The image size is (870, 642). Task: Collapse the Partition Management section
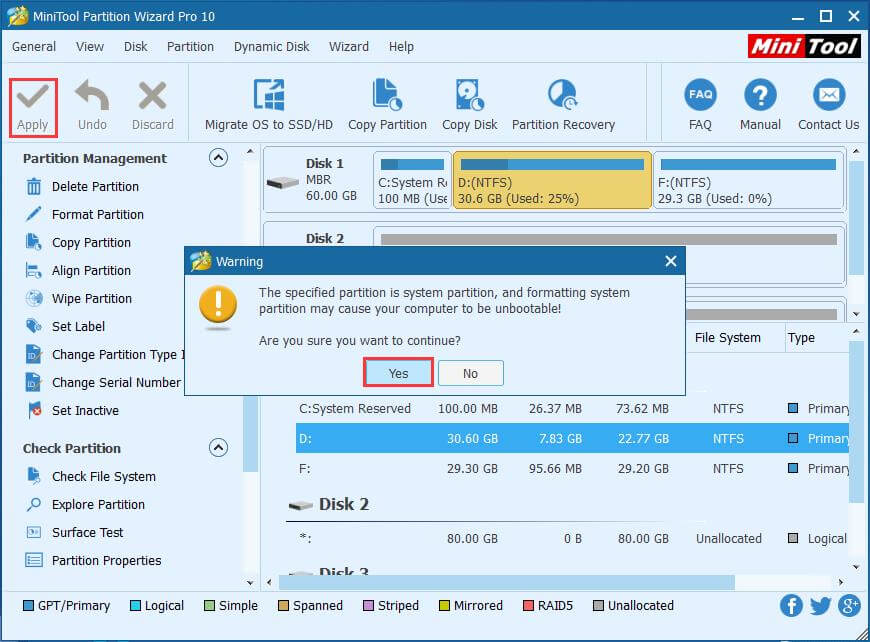coord(218,158)
